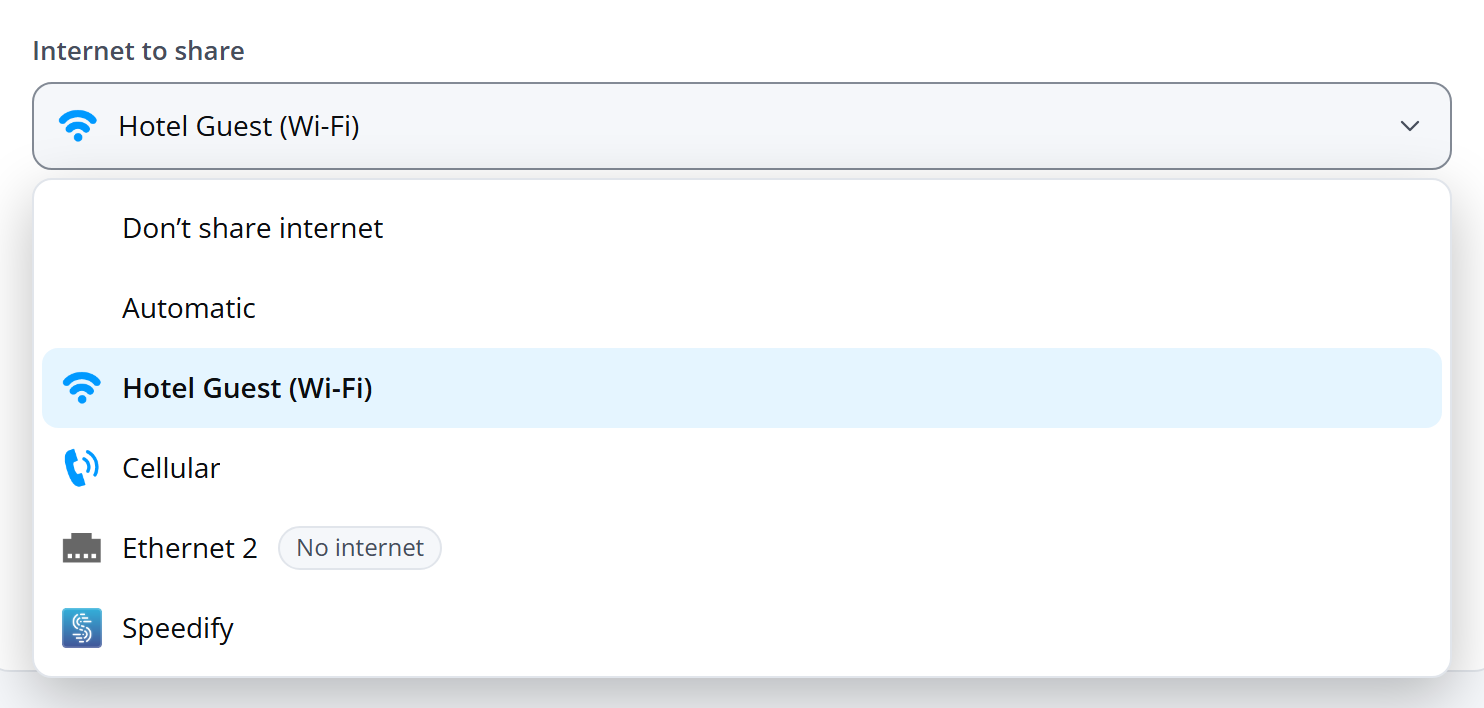
Task: Choose Speedify from the list
Action: pos(742,628)
